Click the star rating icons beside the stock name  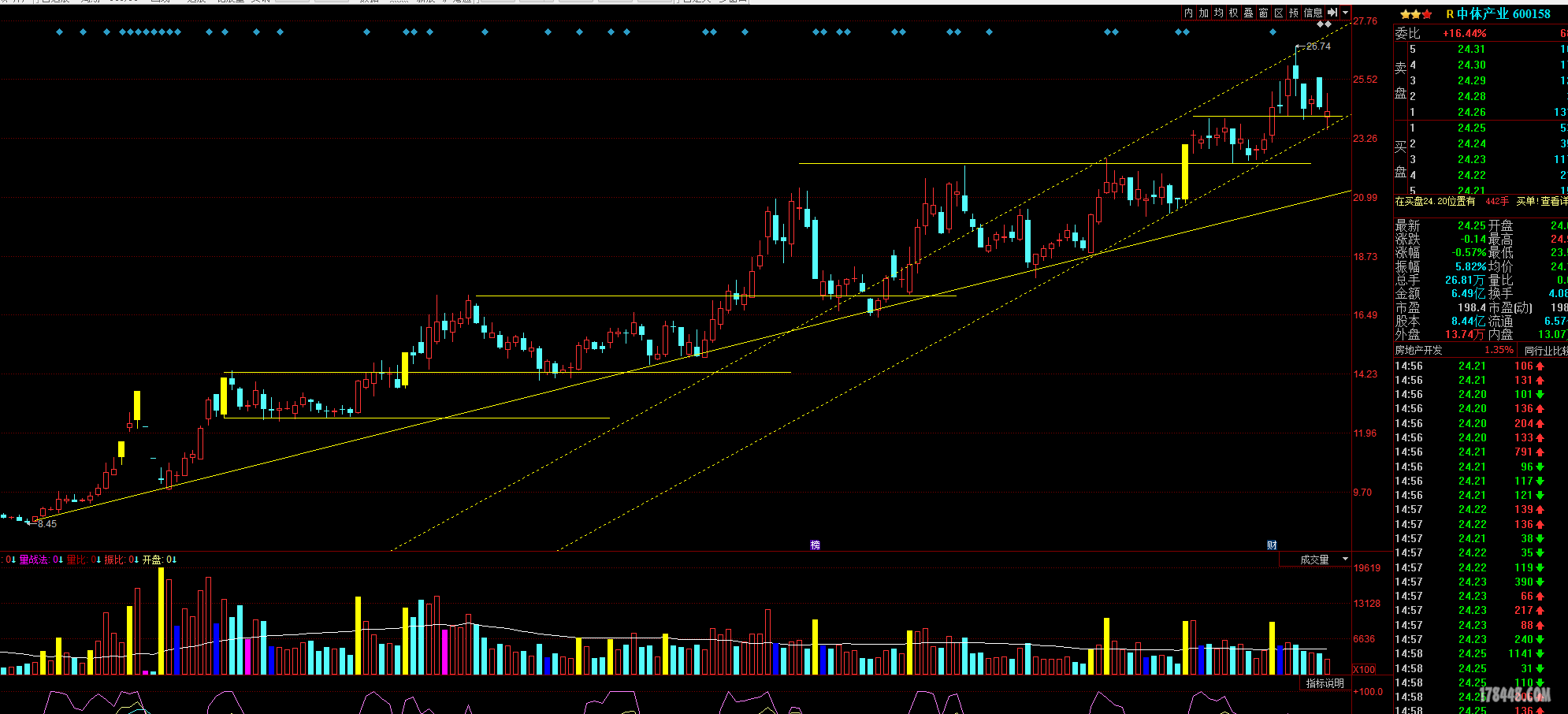(x=1417, y=14)
